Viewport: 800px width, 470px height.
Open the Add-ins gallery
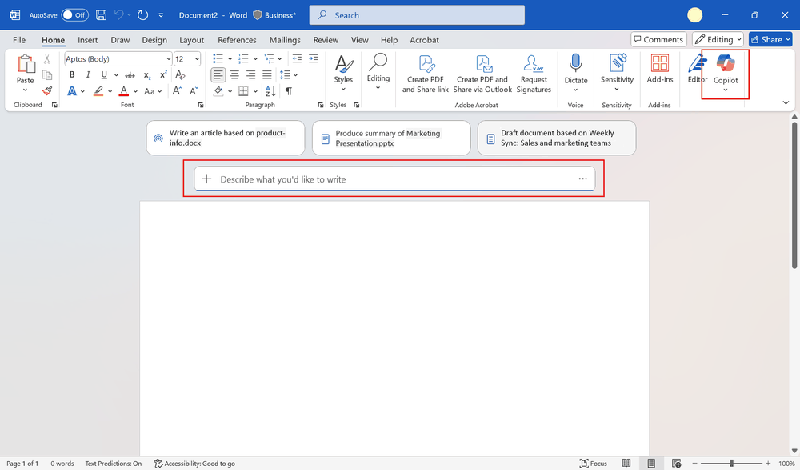tap(660, 68)
